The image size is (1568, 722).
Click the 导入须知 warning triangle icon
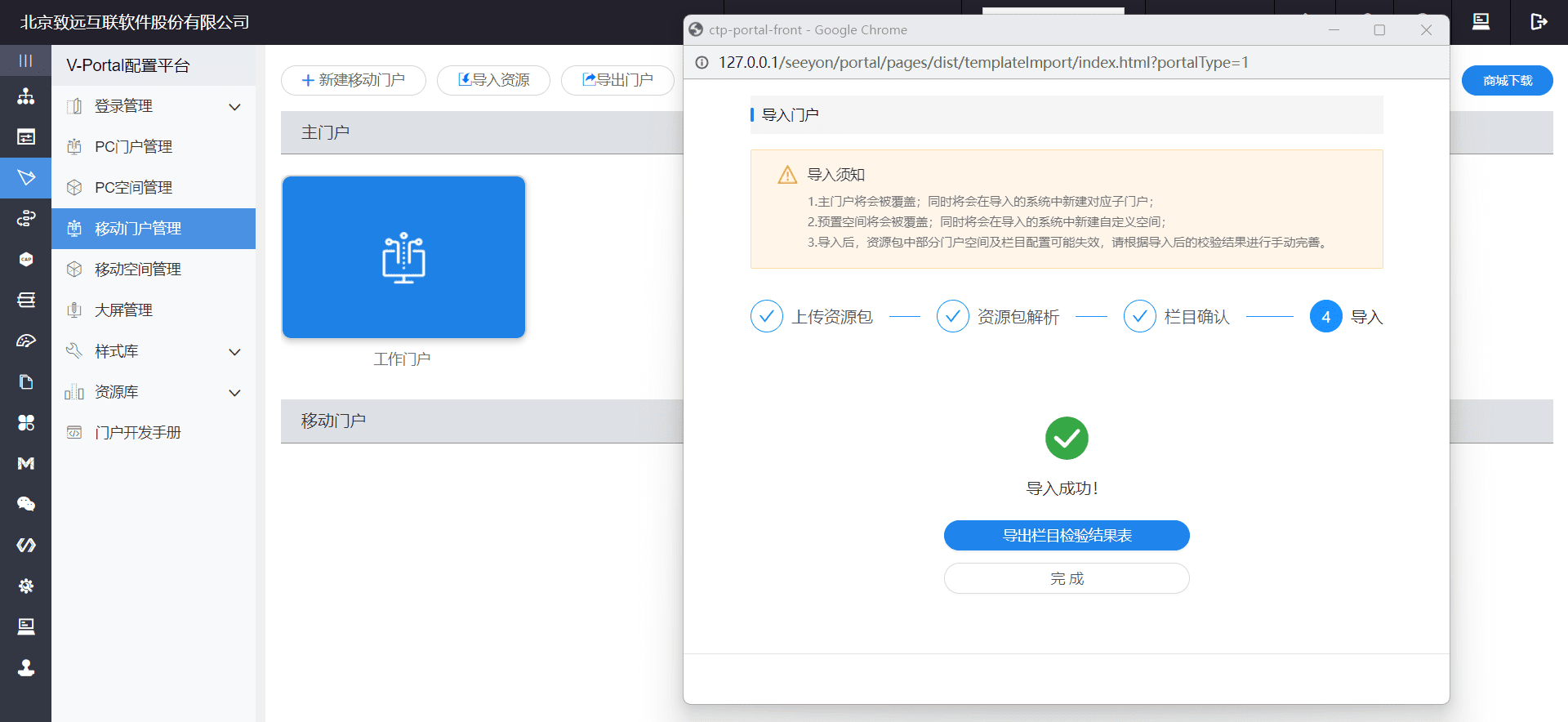pyautogui.click(x=787, y=175)
